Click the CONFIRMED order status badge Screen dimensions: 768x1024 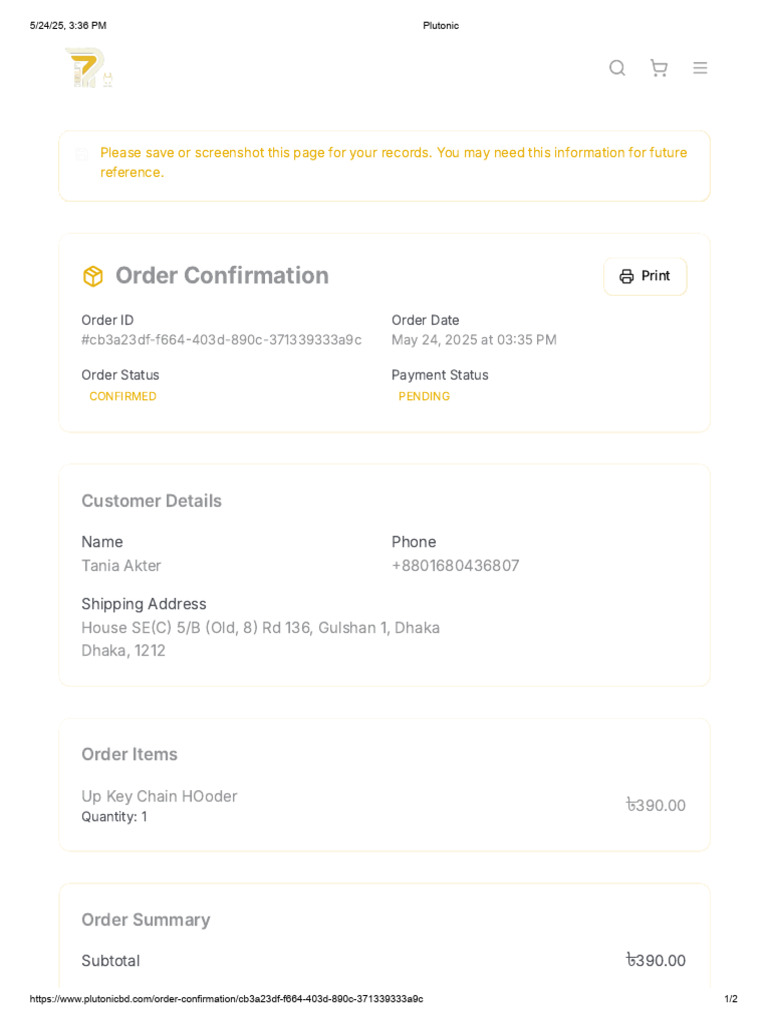coord(123,396)
